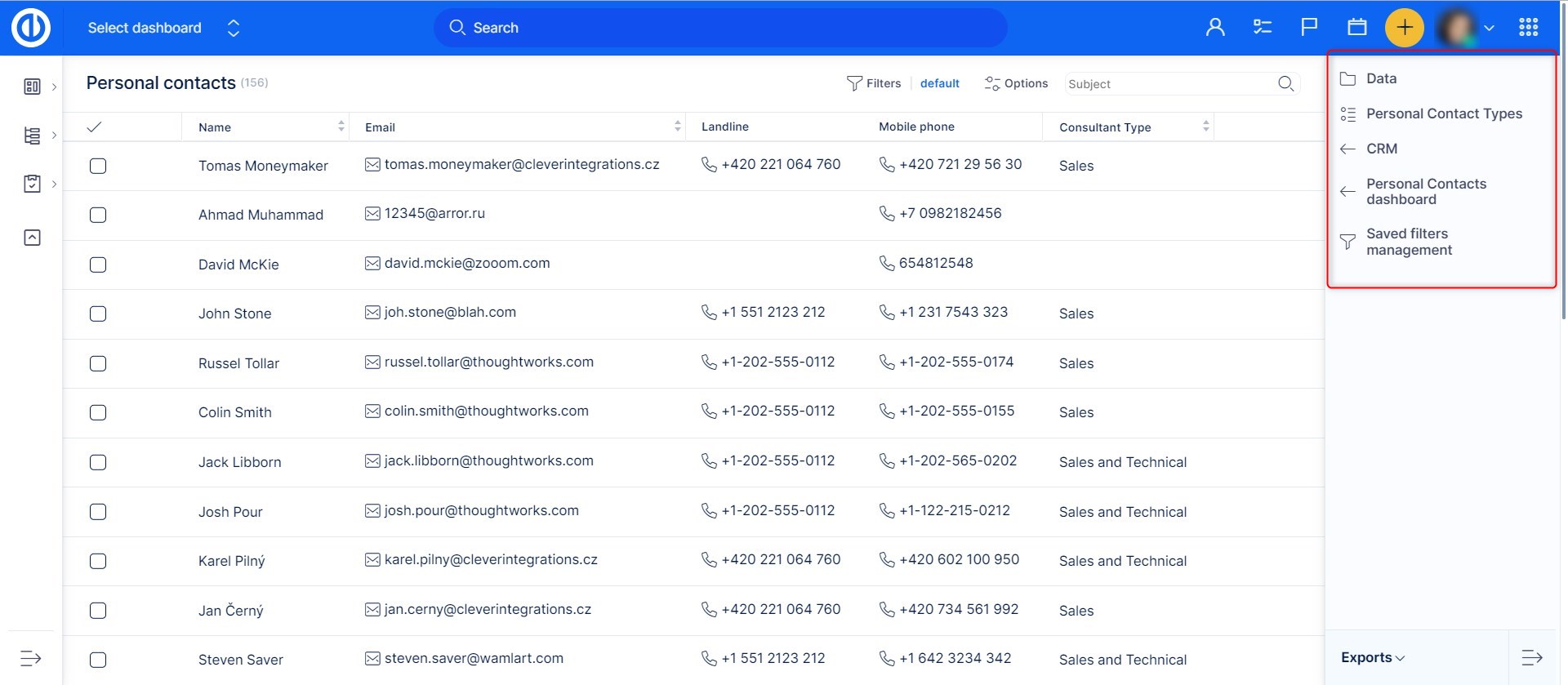
Task: Check the box for Tomas Moneymaker
Action: click(x=98, y=166)
